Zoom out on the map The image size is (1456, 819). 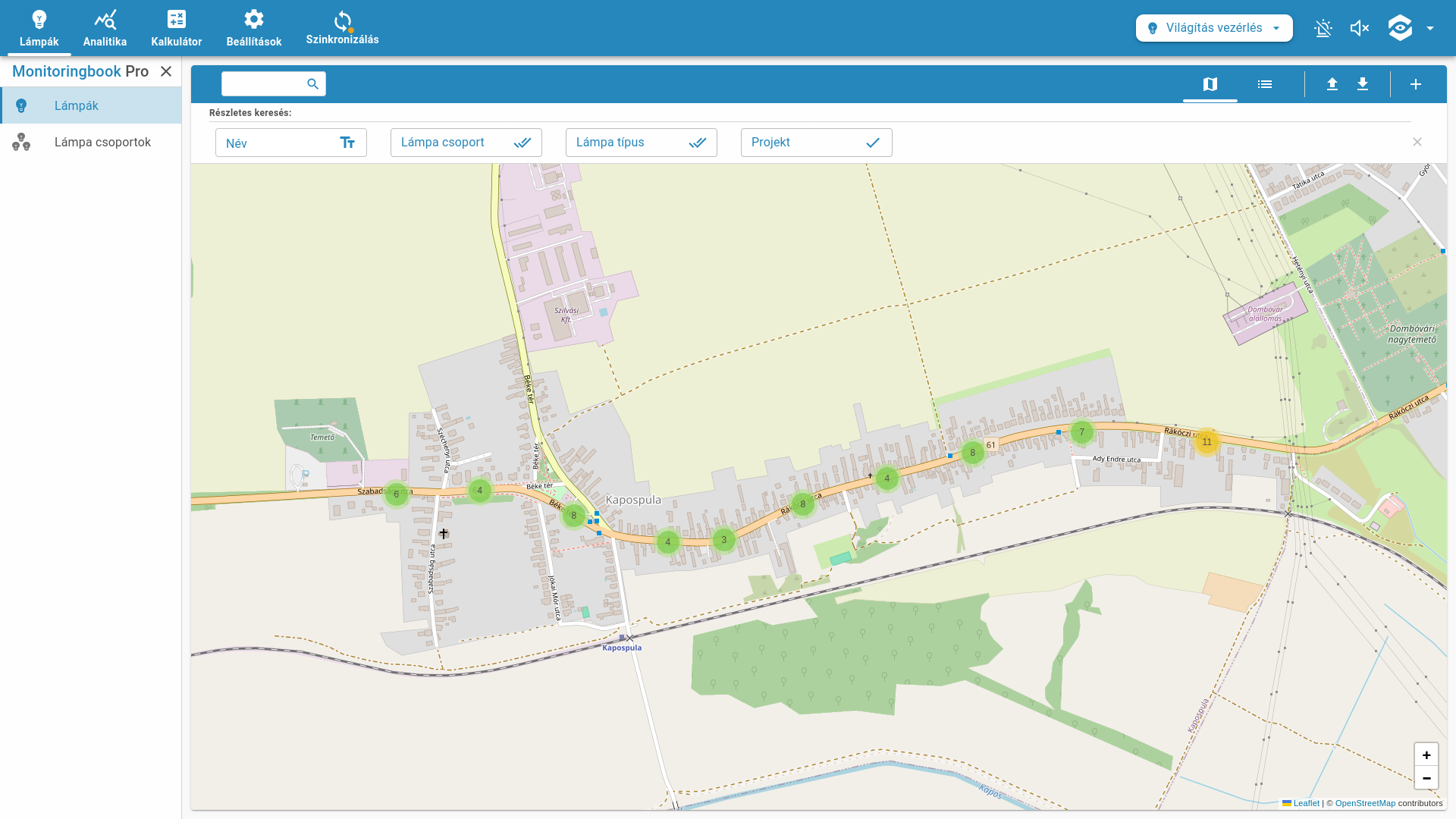1426,778
